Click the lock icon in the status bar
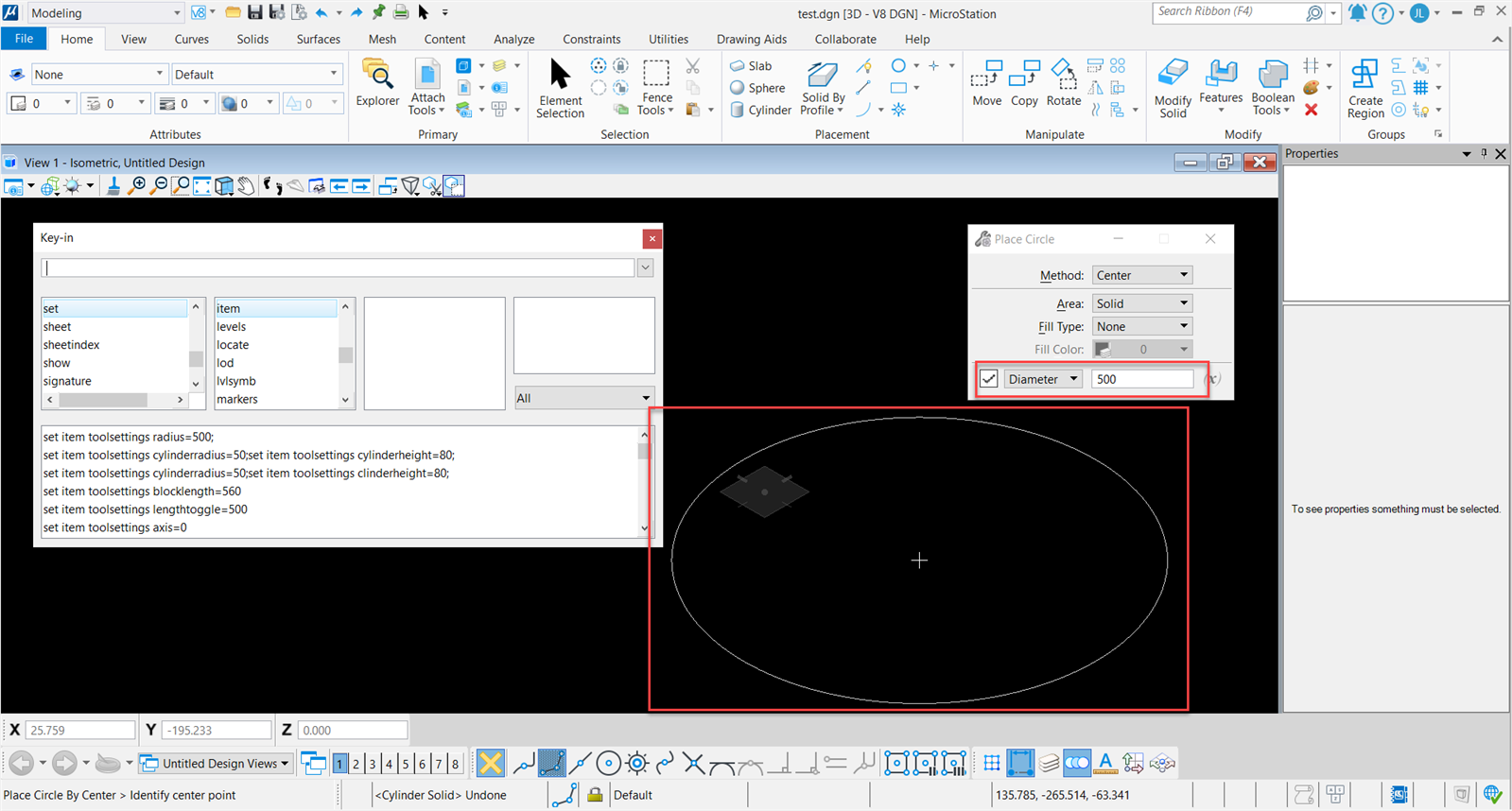1512x811 pixels. pos(595,795)
